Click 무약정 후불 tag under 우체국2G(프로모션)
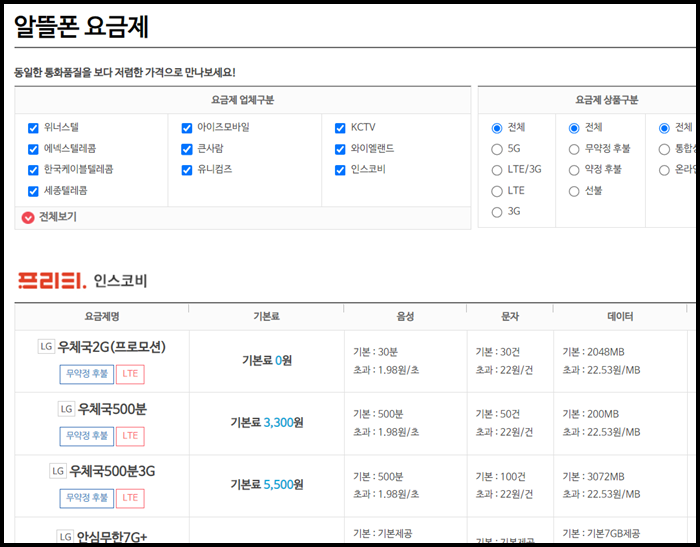Image resolution: width=700 pixels, height=547 pixels. pos(87,374)
